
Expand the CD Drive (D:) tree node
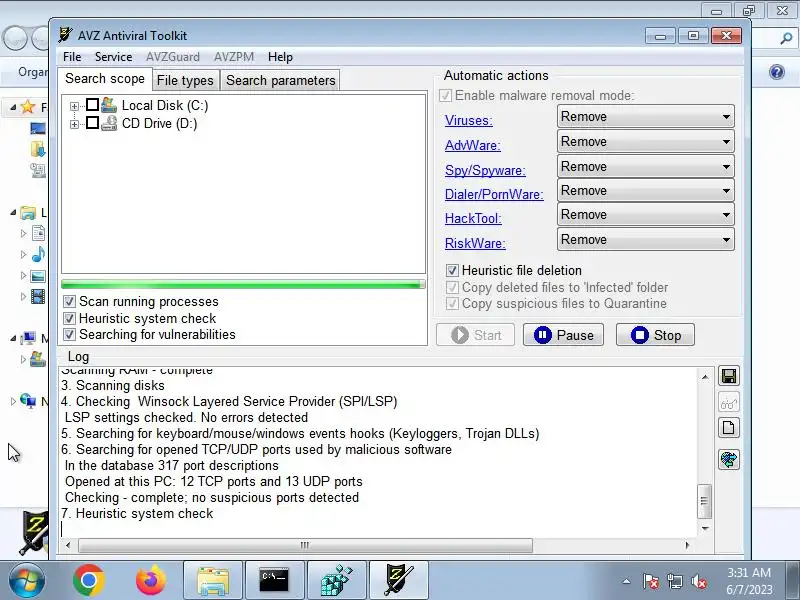pyautogui.click(x=74, y=124)
